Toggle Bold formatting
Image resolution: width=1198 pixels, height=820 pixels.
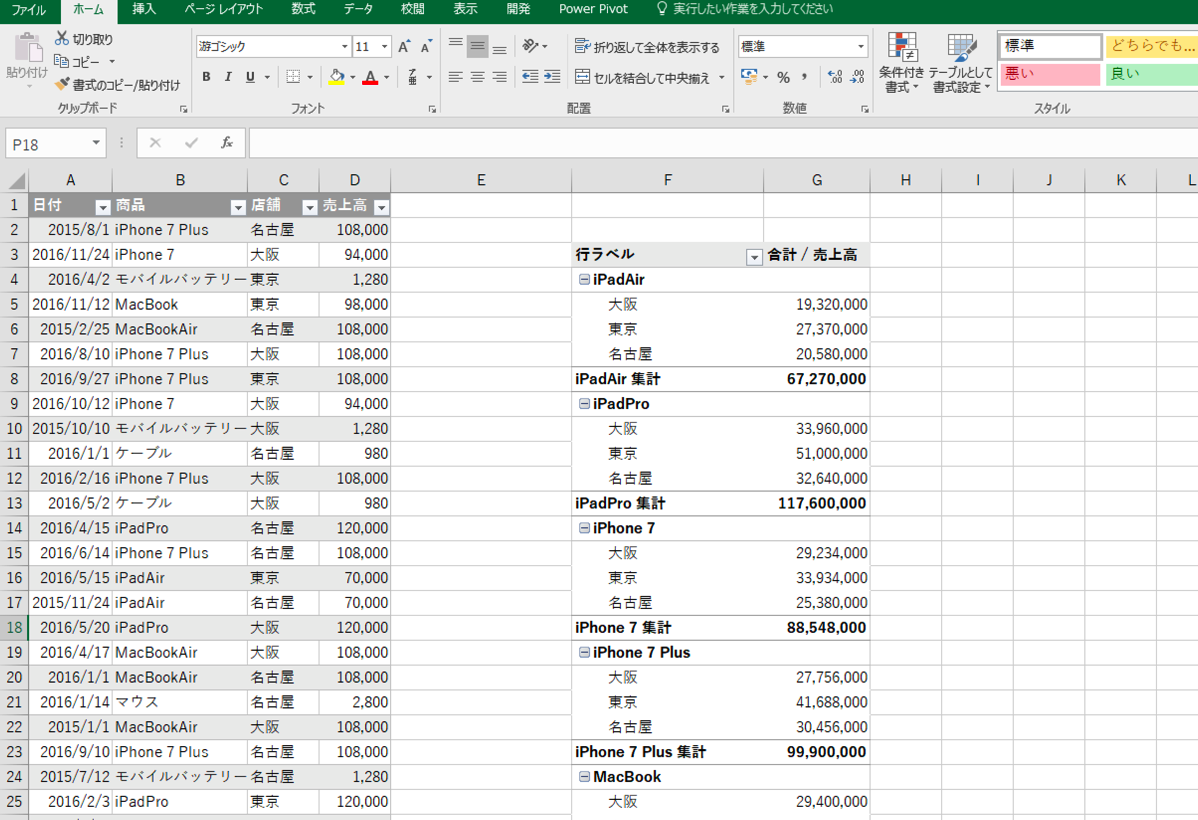[206, 77]
